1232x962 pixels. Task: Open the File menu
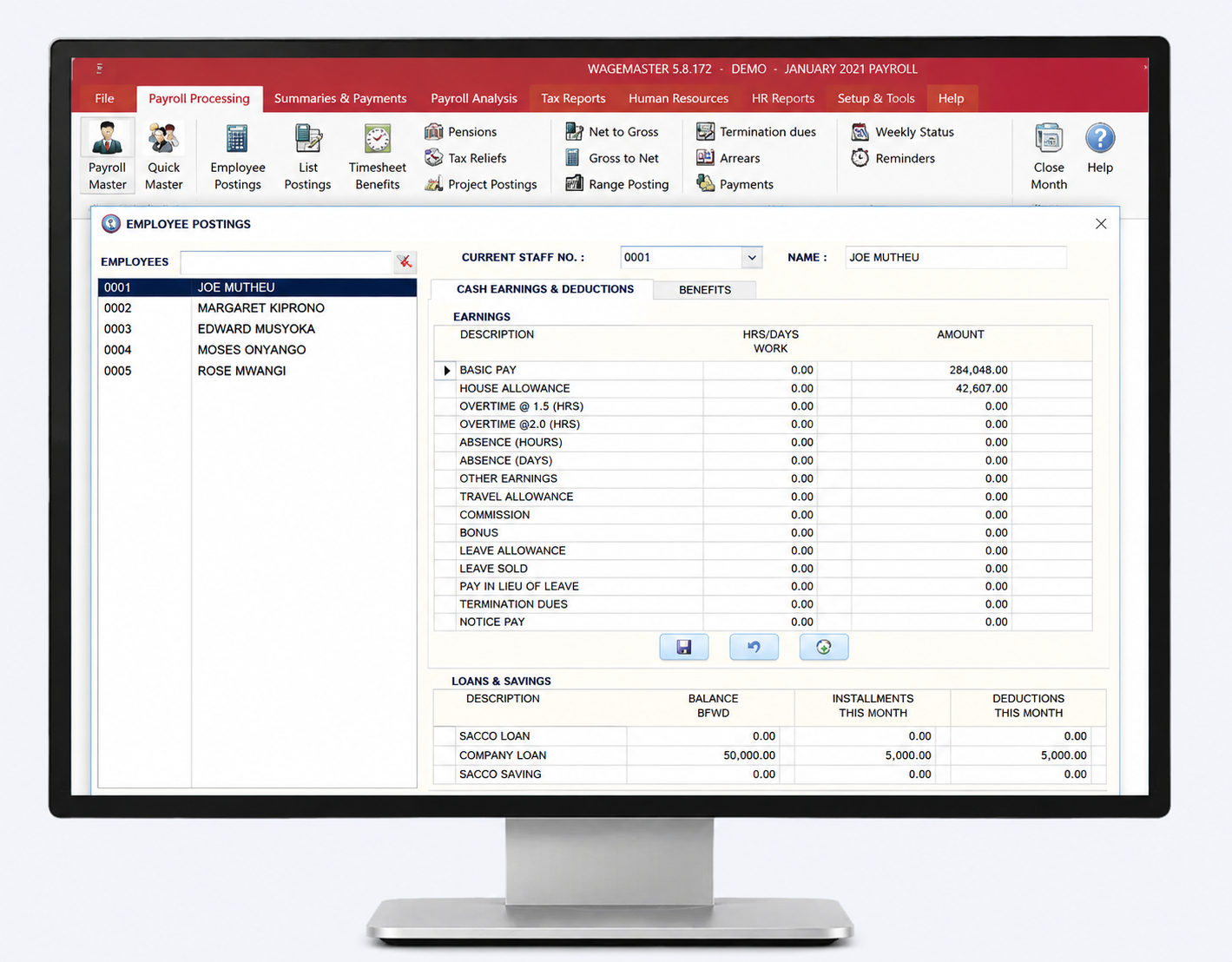[105, 98]
